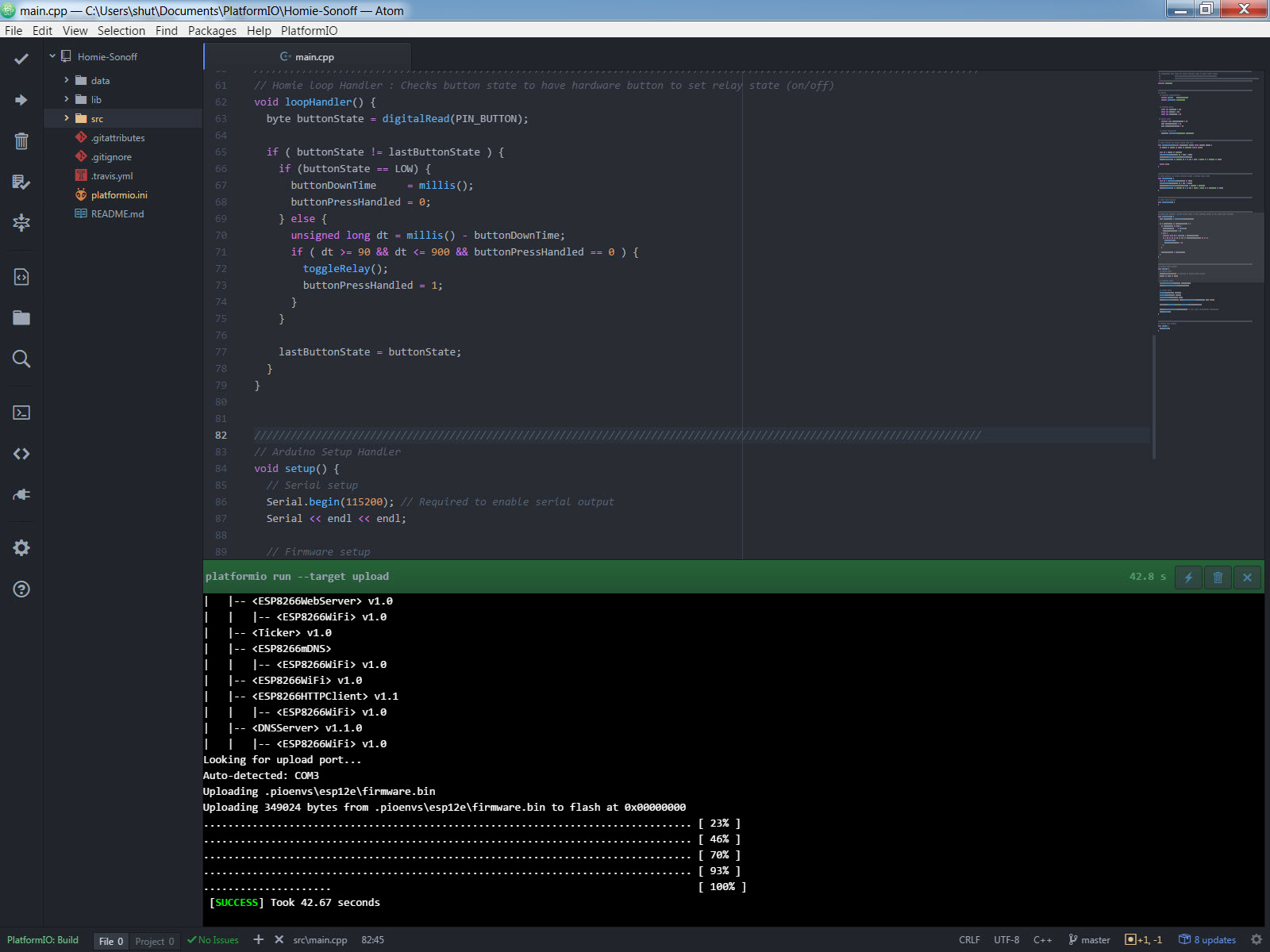Click the checkmark Build icon in left toolbar

21,59
